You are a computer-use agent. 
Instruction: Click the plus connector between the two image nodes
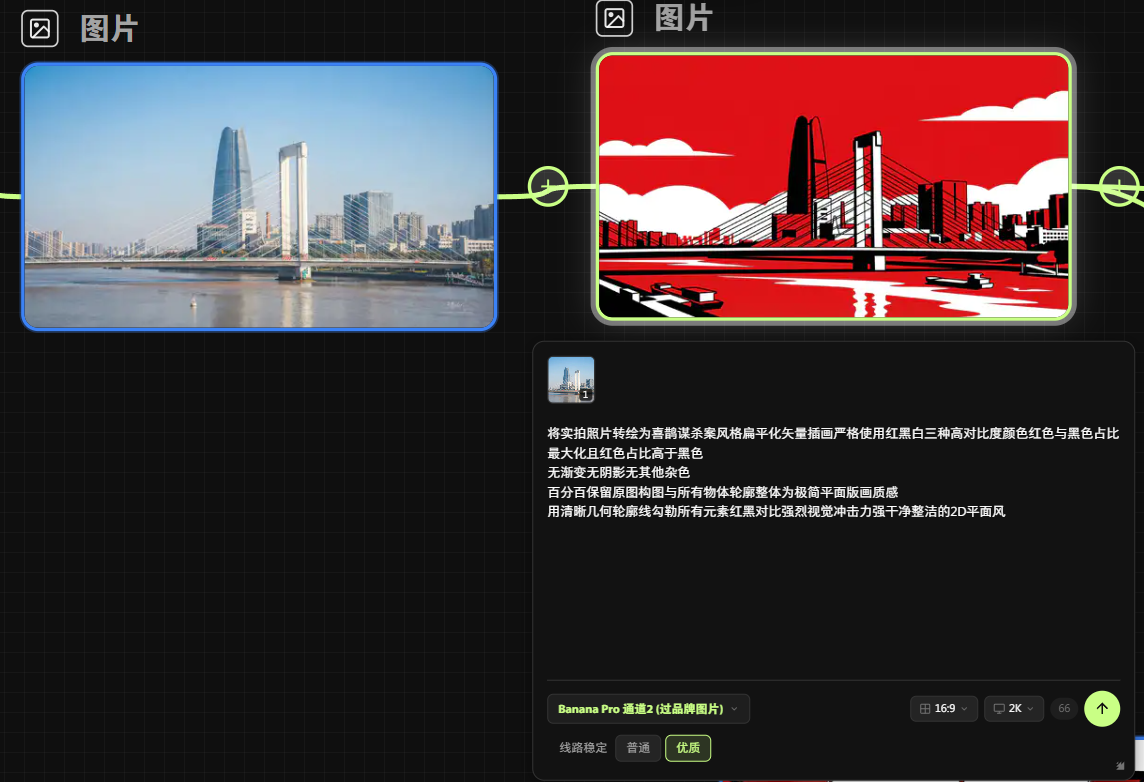coord(547,186)
